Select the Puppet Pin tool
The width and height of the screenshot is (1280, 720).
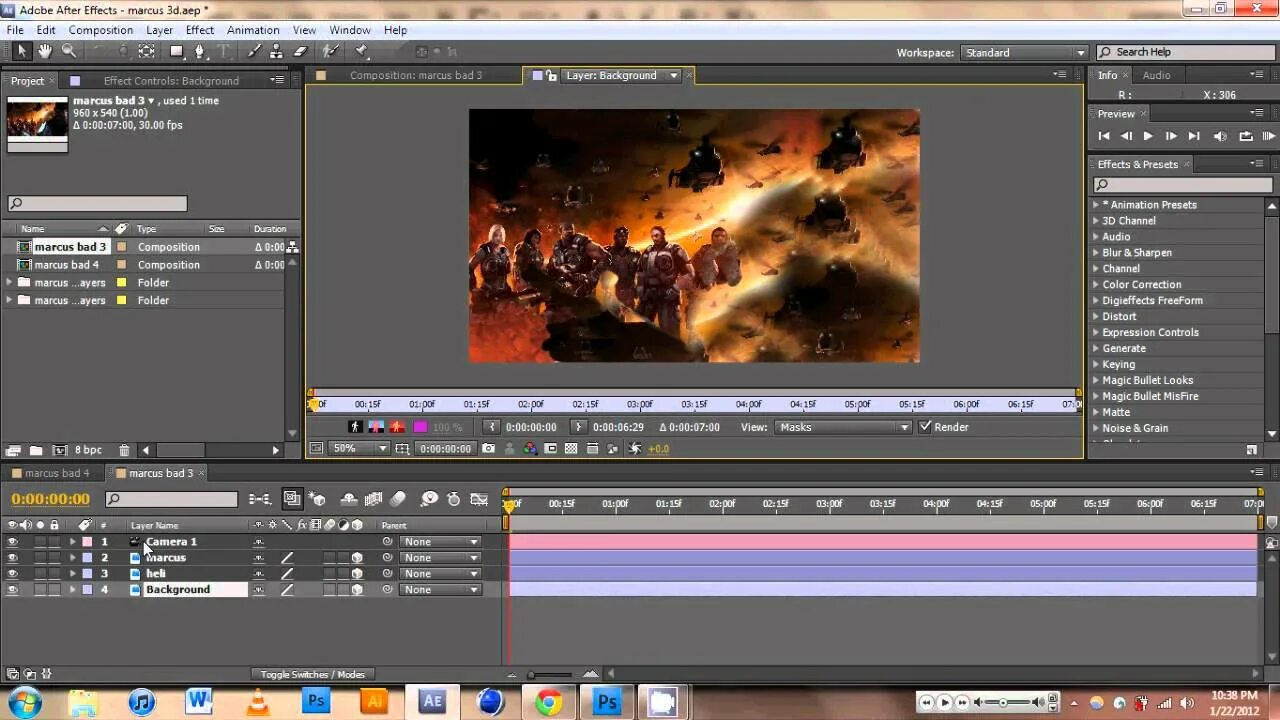point(362,51)
